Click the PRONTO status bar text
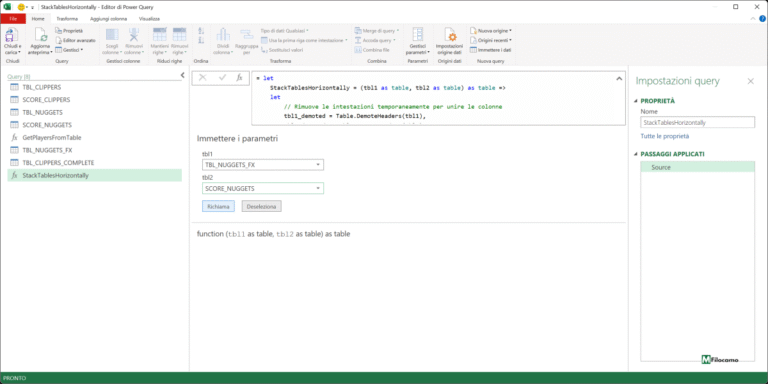Image resolution: width=768 pixels, height=384 pixels. click(x=15, y=378)
